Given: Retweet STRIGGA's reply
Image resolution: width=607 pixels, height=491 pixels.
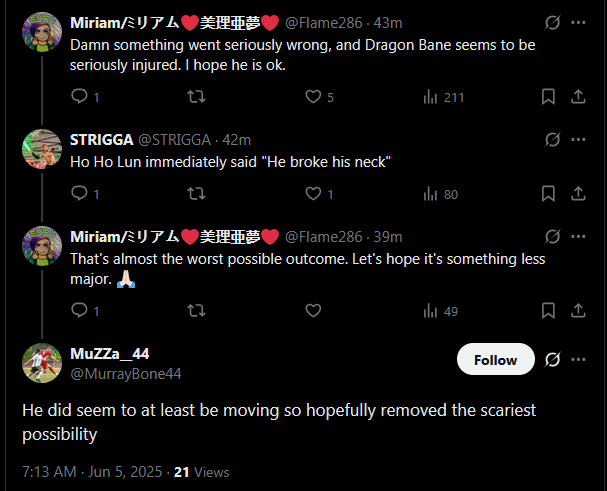Looking at the screenshot, I should click(x=197, y=194).
